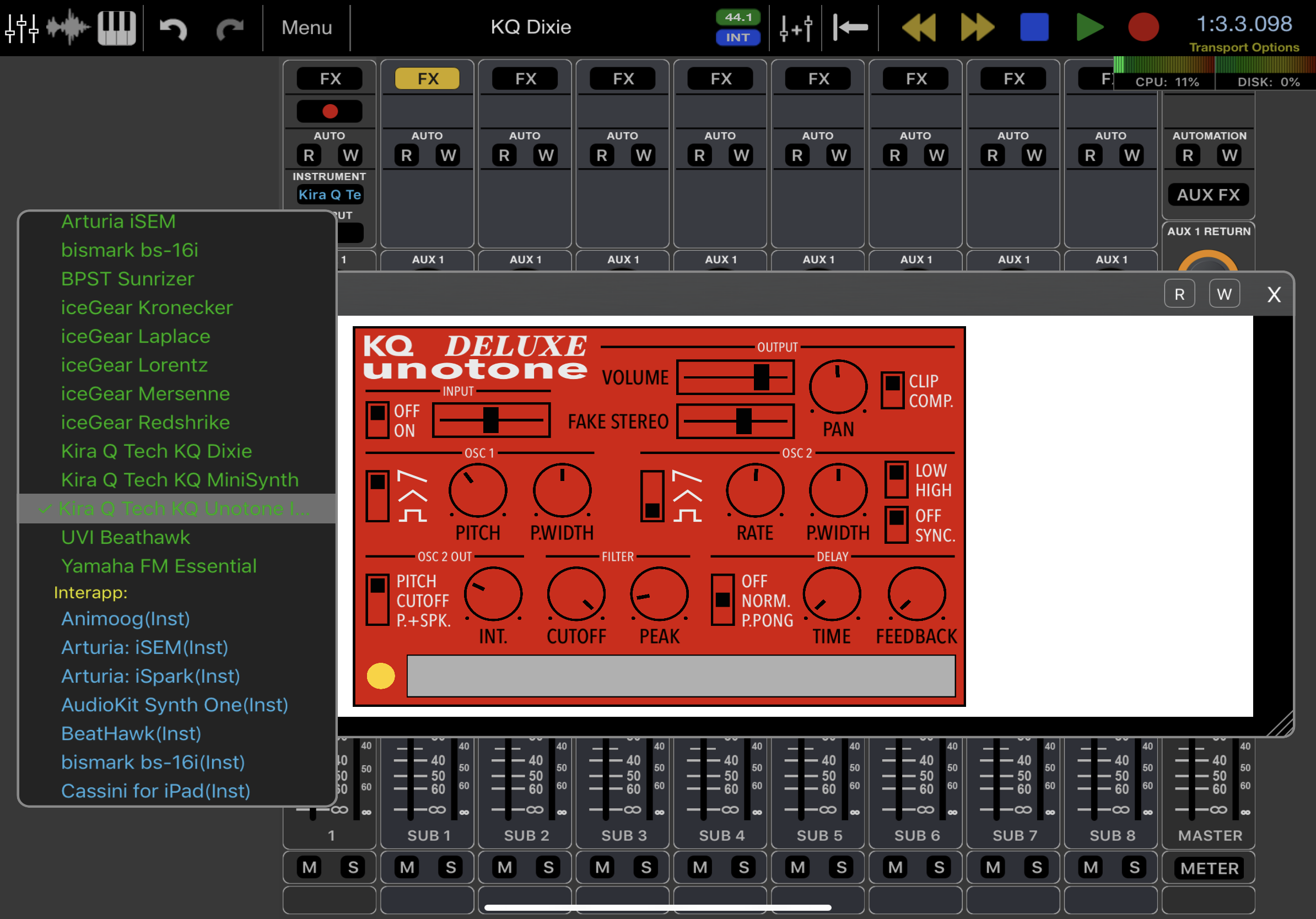The image size is (1316, 919).
Task: Click the OSC 1 P.WIDTH knob
Action: click(562, 491)
